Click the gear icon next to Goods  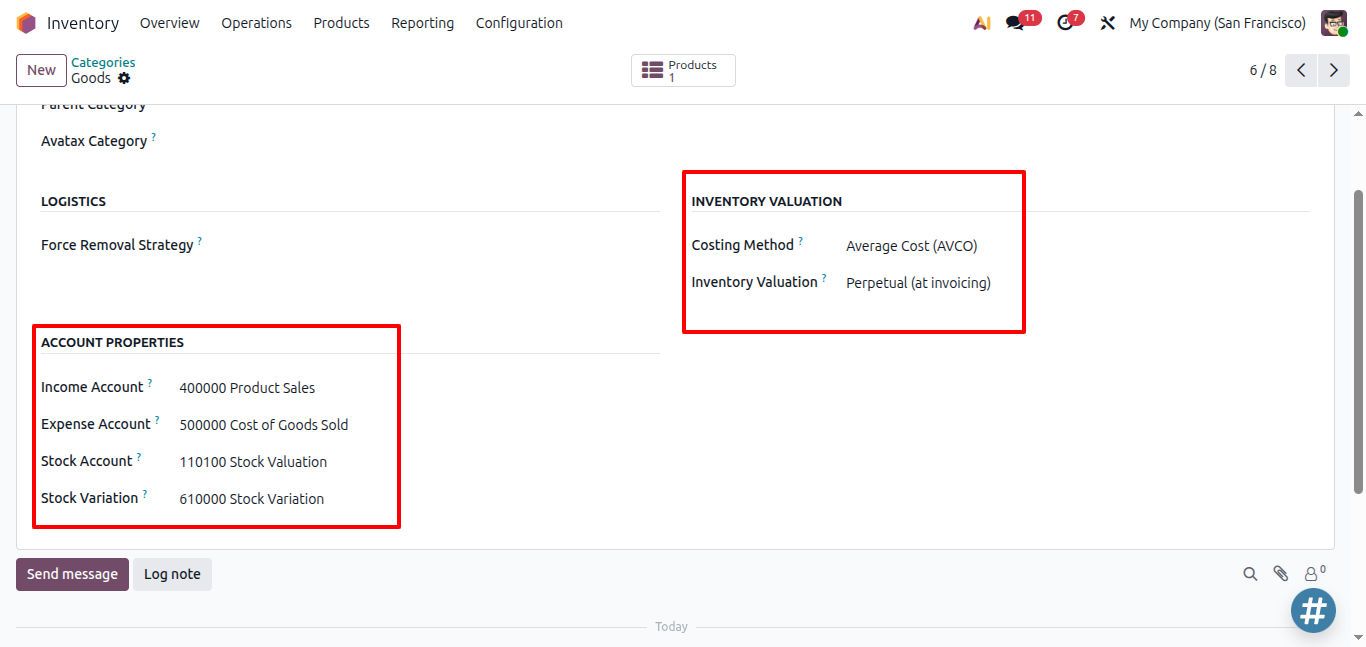click(x=124, y=78)
